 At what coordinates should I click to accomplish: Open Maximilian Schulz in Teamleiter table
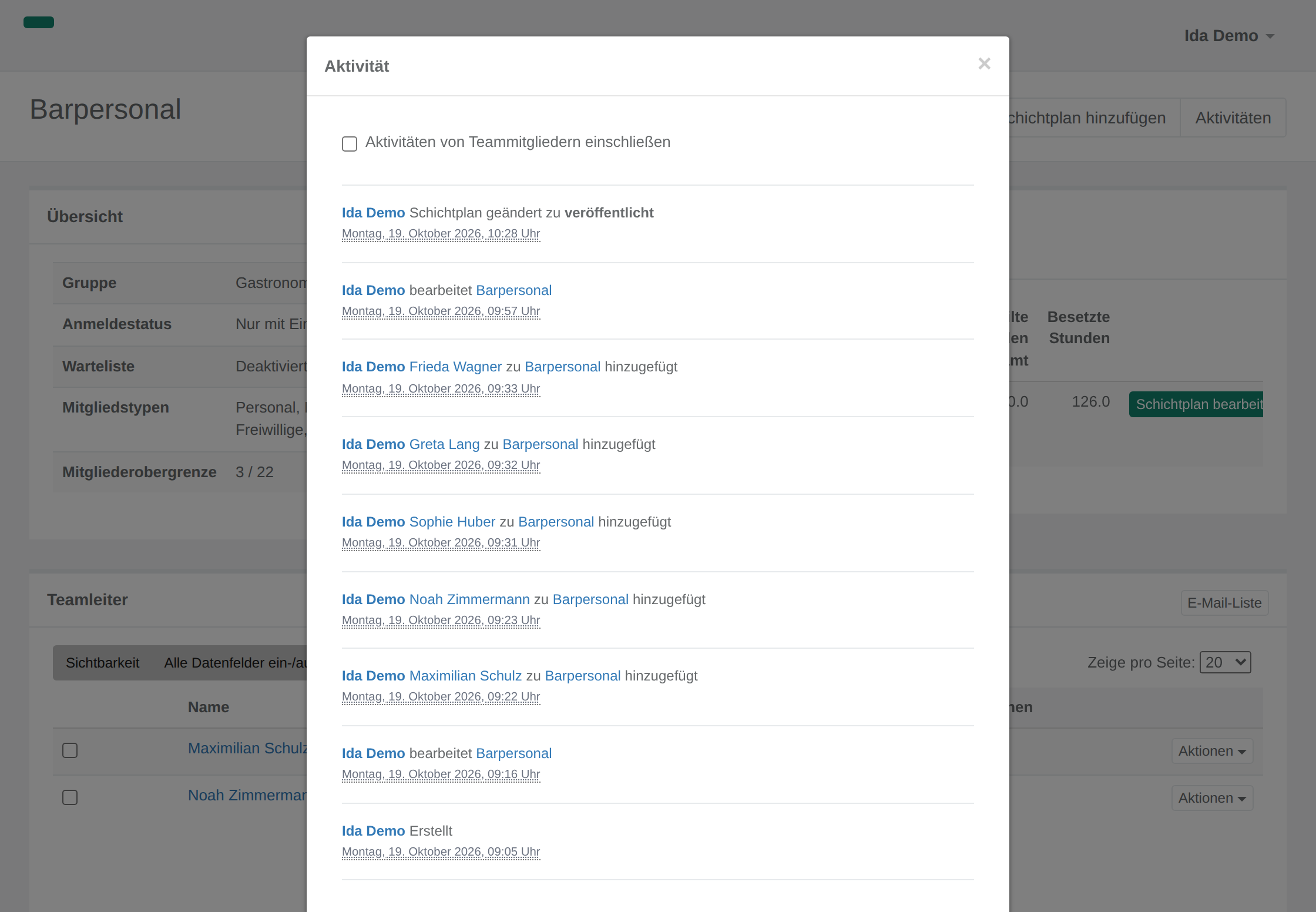click(x=247, y=748)
